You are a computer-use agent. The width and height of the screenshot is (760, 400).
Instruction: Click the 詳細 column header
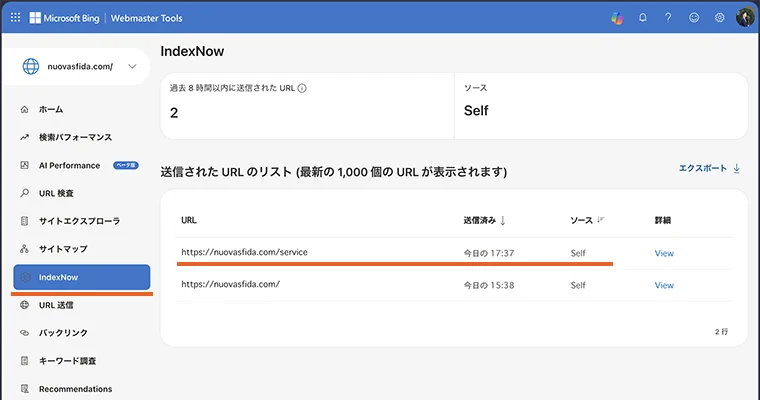pos(663,220)
